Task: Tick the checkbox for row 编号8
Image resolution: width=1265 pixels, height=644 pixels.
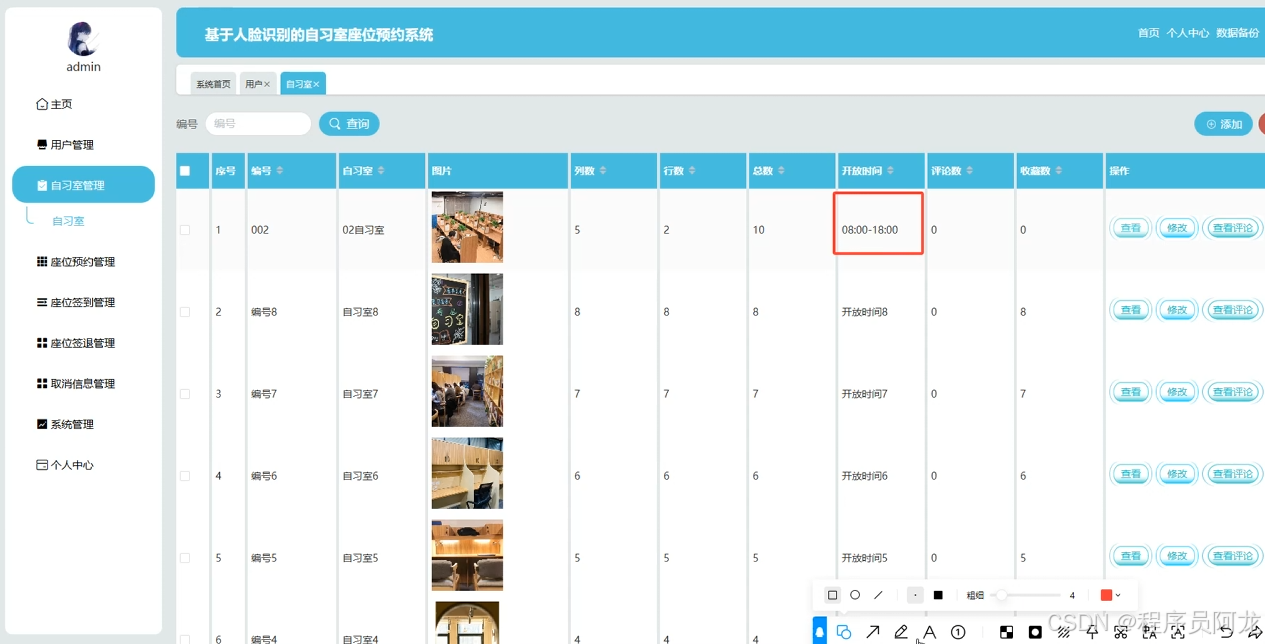Action: [184, 312]
